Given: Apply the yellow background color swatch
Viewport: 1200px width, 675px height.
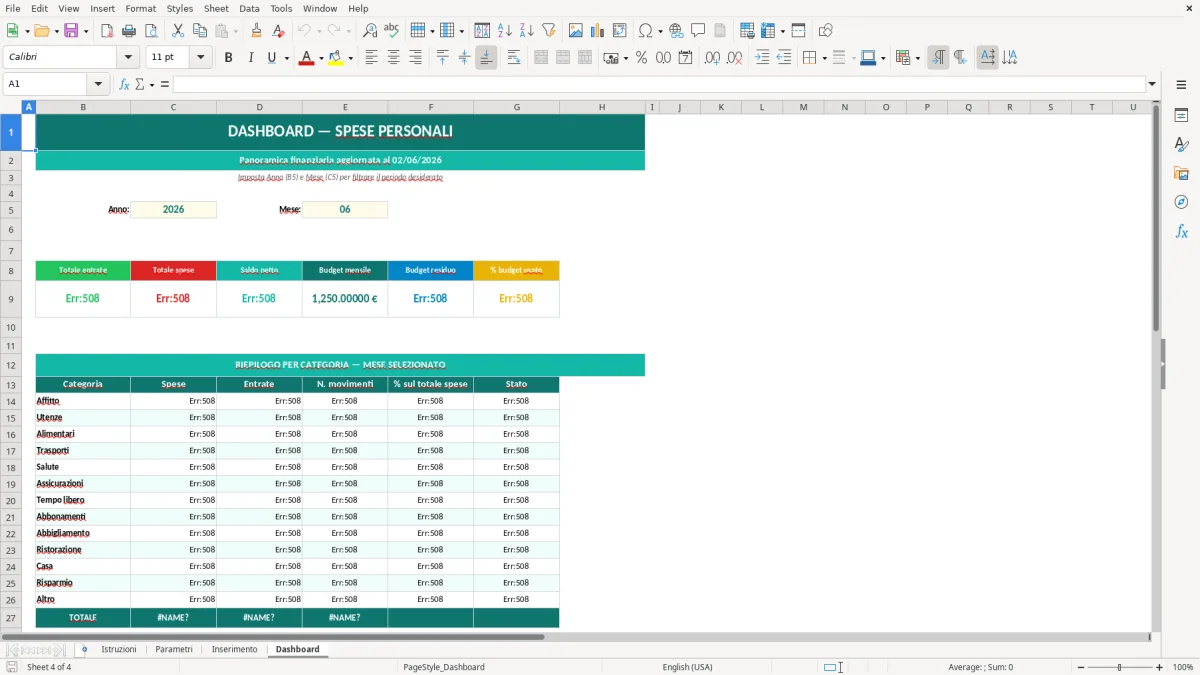Looking at the screenshot, I should click(x=335, y=58).
